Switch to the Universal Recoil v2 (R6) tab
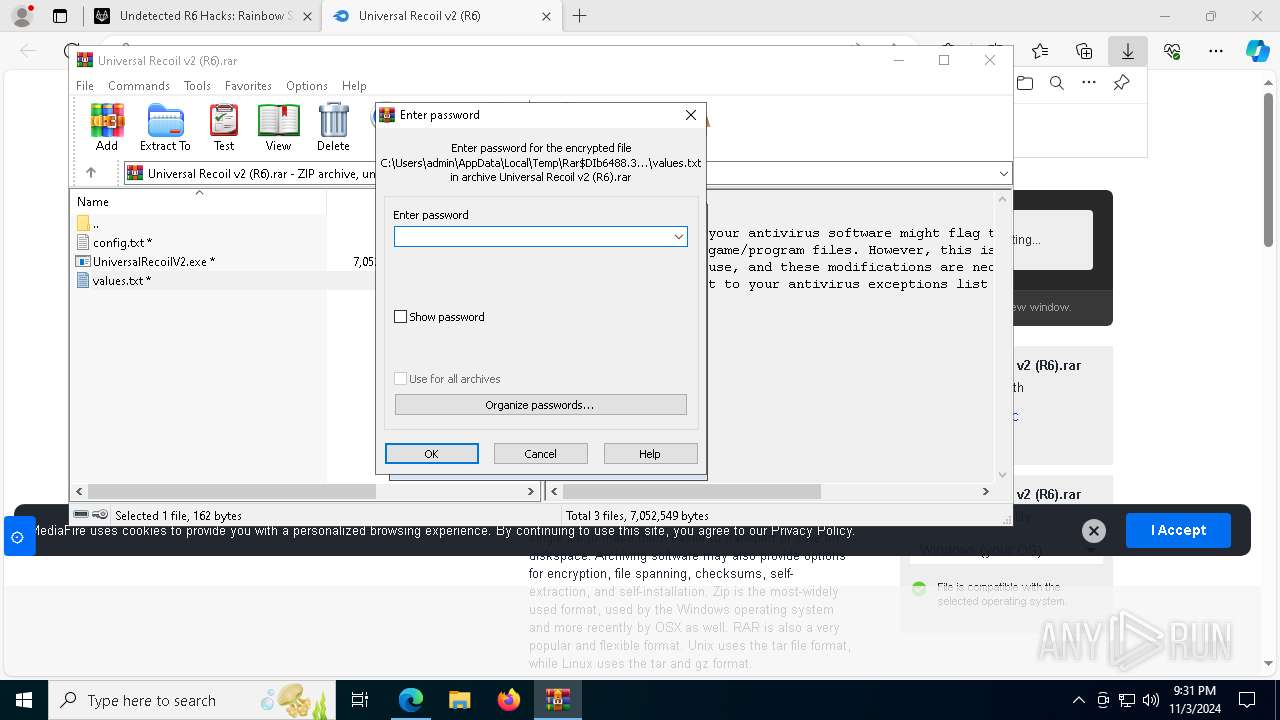This screenshot has height=720, width=1280. 442,16
